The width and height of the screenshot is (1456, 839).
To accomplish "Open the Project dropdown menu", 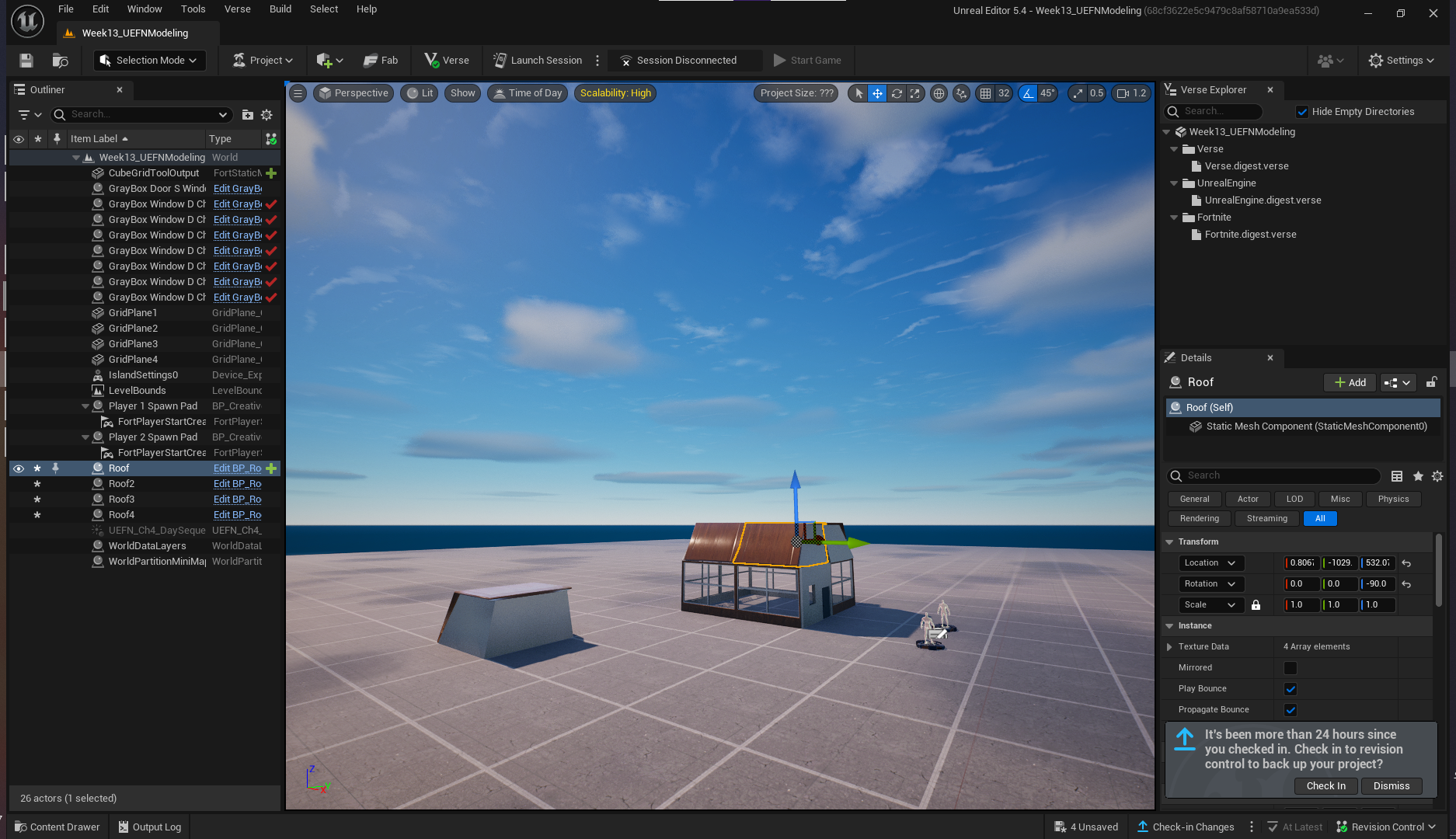I will [263, 61].
